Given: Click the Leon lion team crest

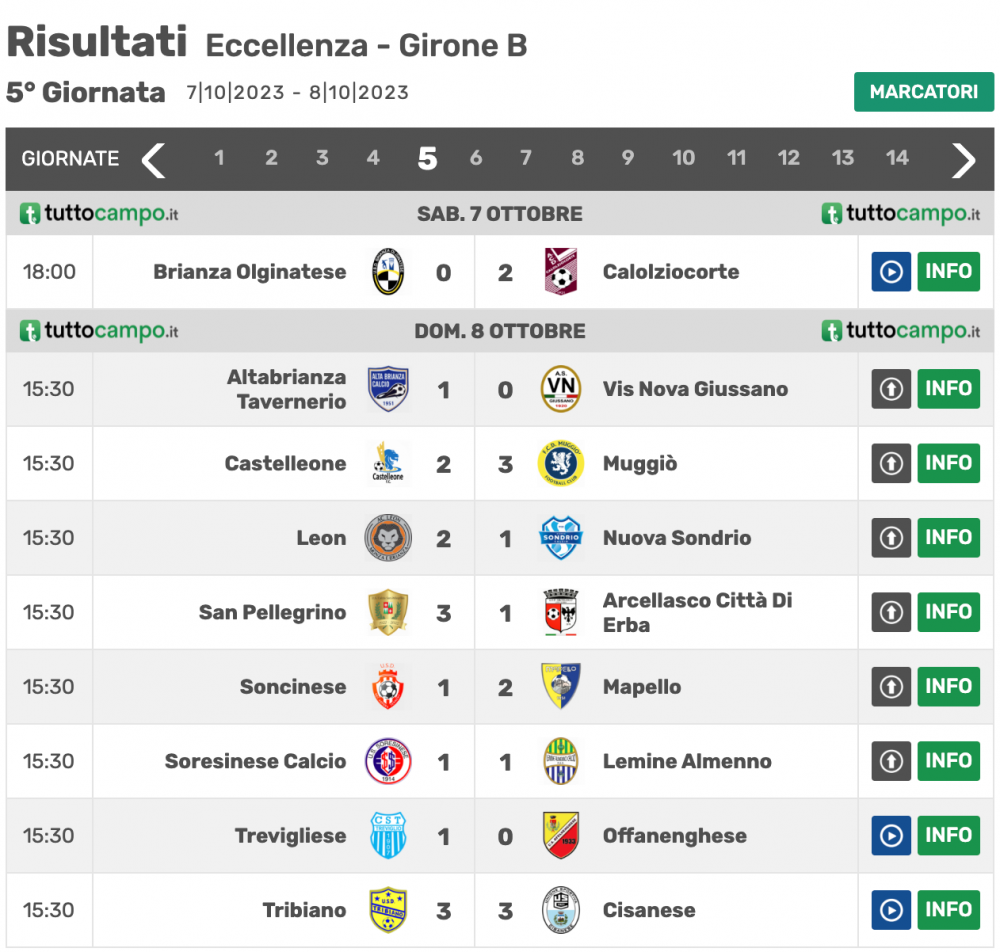Looking at the screenshot, I should (x=388, y=538).
